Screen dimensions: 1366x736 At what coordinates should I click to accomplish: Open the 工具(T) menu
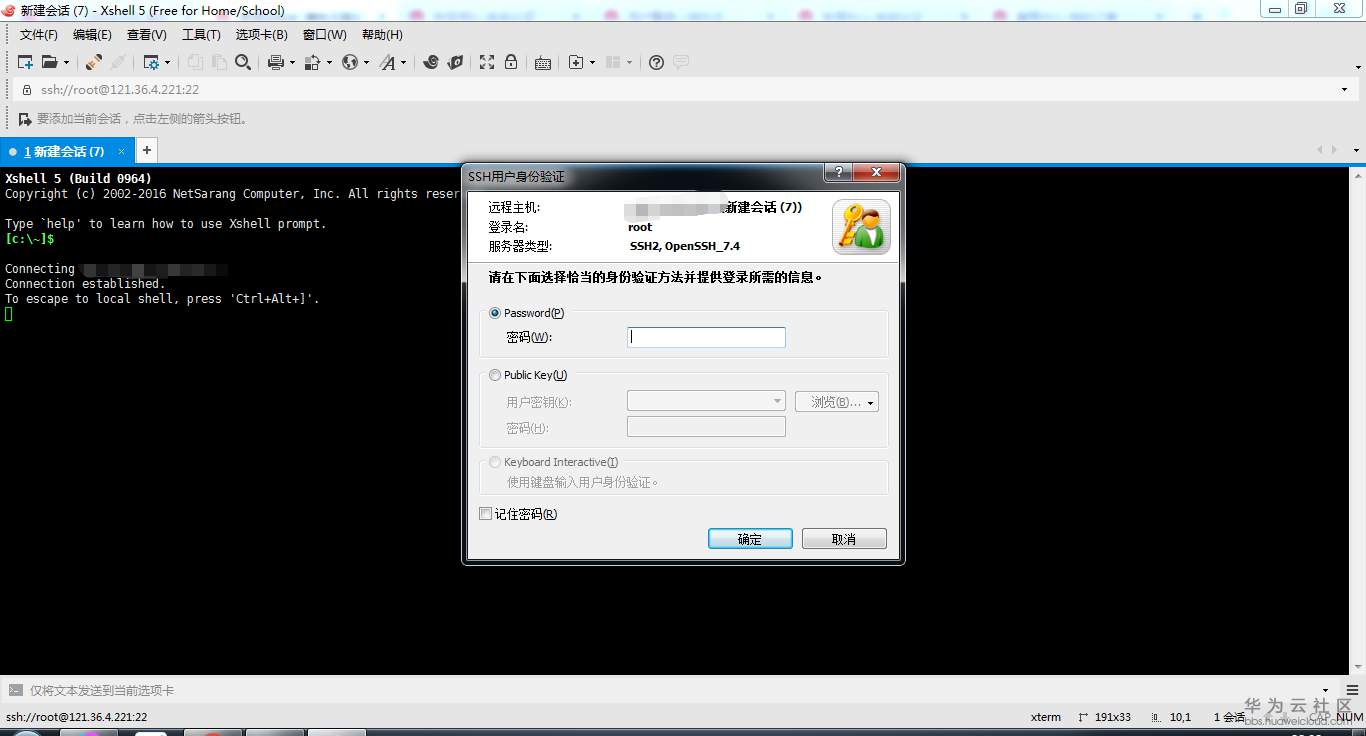pyautogui.click(x=201, y=35)
